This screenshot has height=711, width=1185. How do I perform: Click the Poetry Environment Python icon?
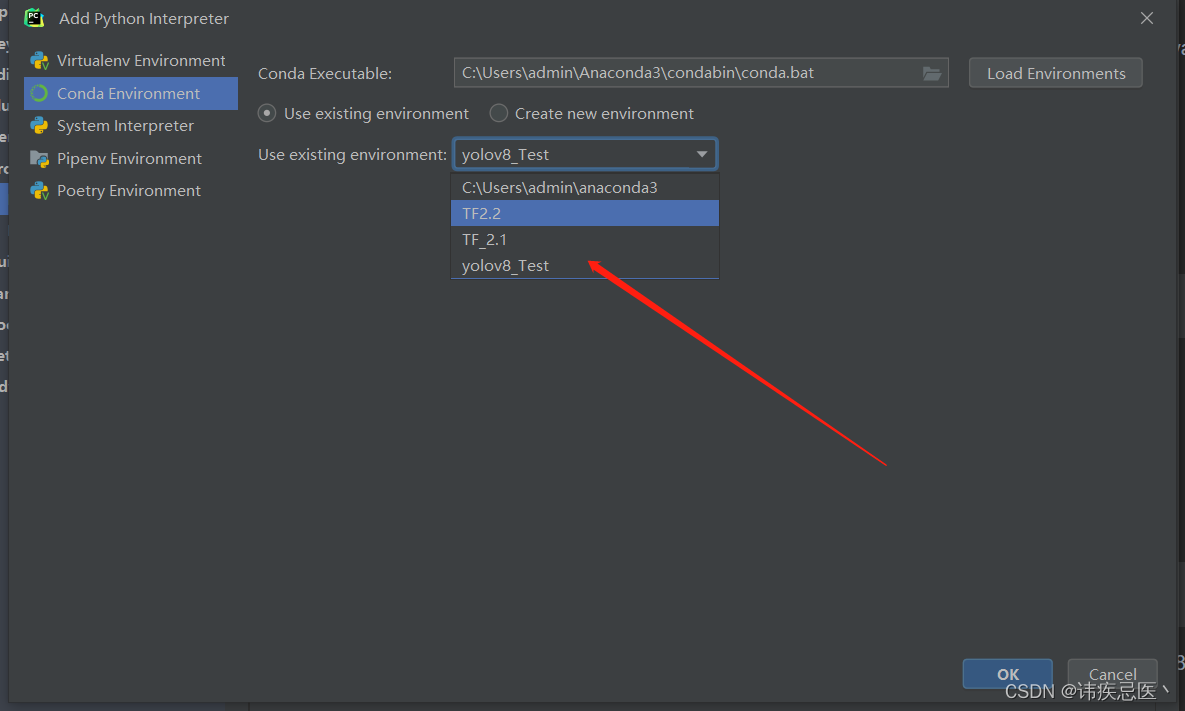coord(39,190)
